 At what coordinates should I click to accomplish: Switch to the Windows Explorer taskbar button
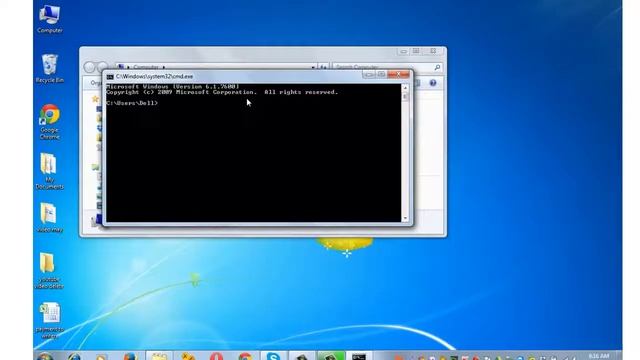coord(159,356)
